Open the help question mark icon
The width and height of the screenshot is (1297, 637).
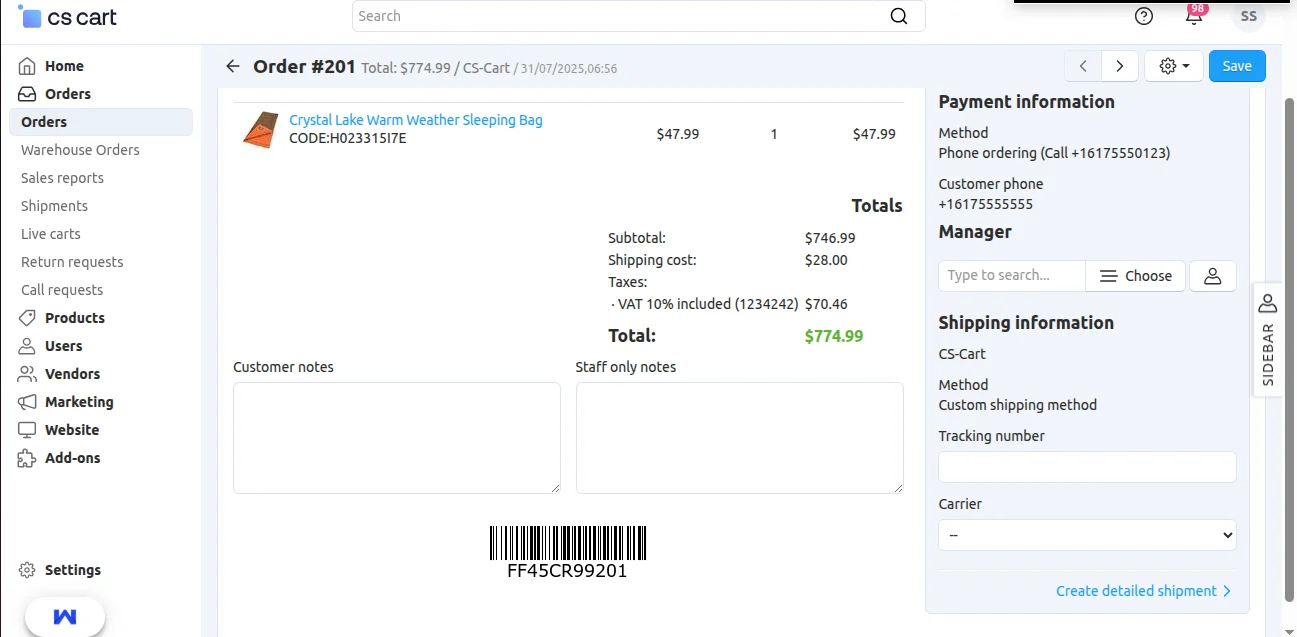click(1144, 16)
